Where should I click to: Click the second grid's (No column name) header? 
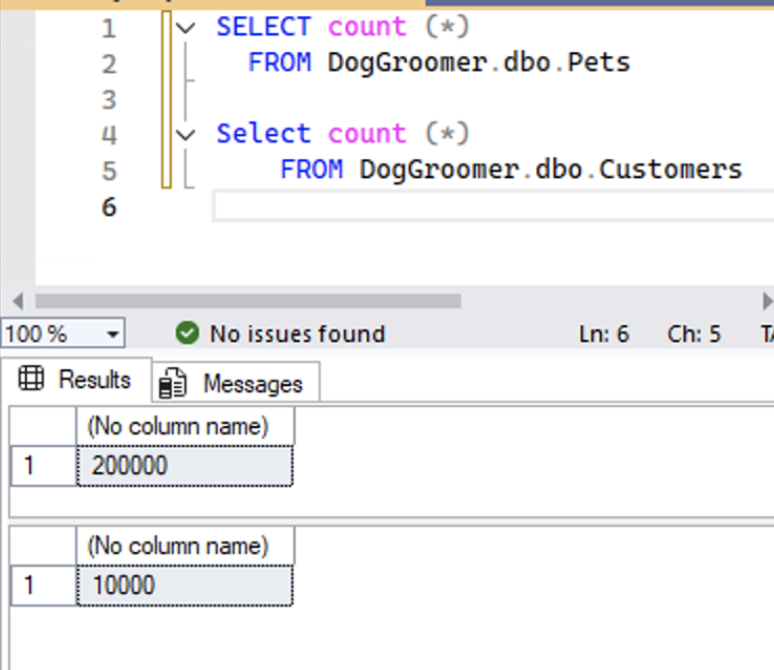[185, 546]
